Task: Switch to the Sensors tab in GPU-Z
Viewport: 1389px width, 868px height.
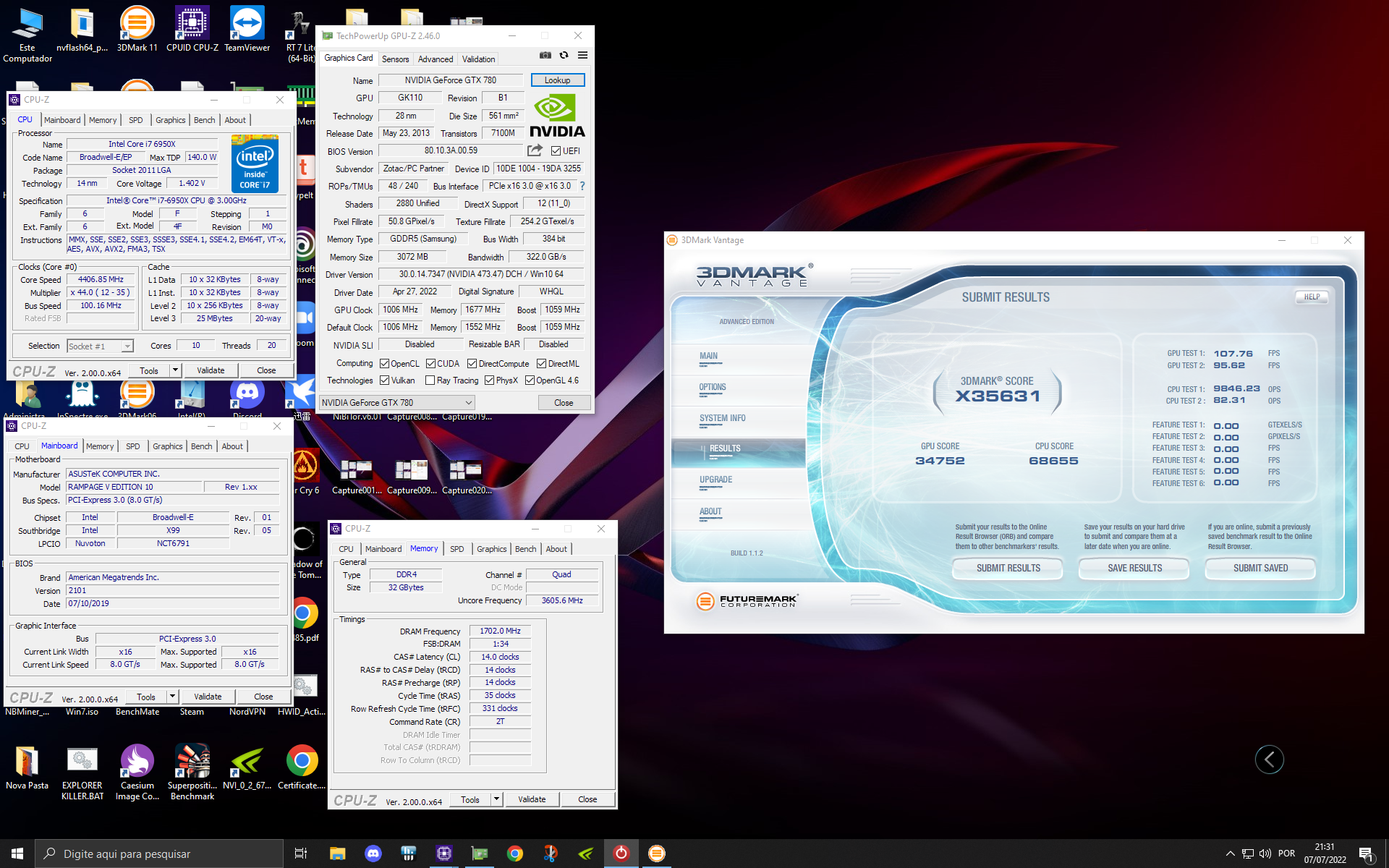Action: 395,59
